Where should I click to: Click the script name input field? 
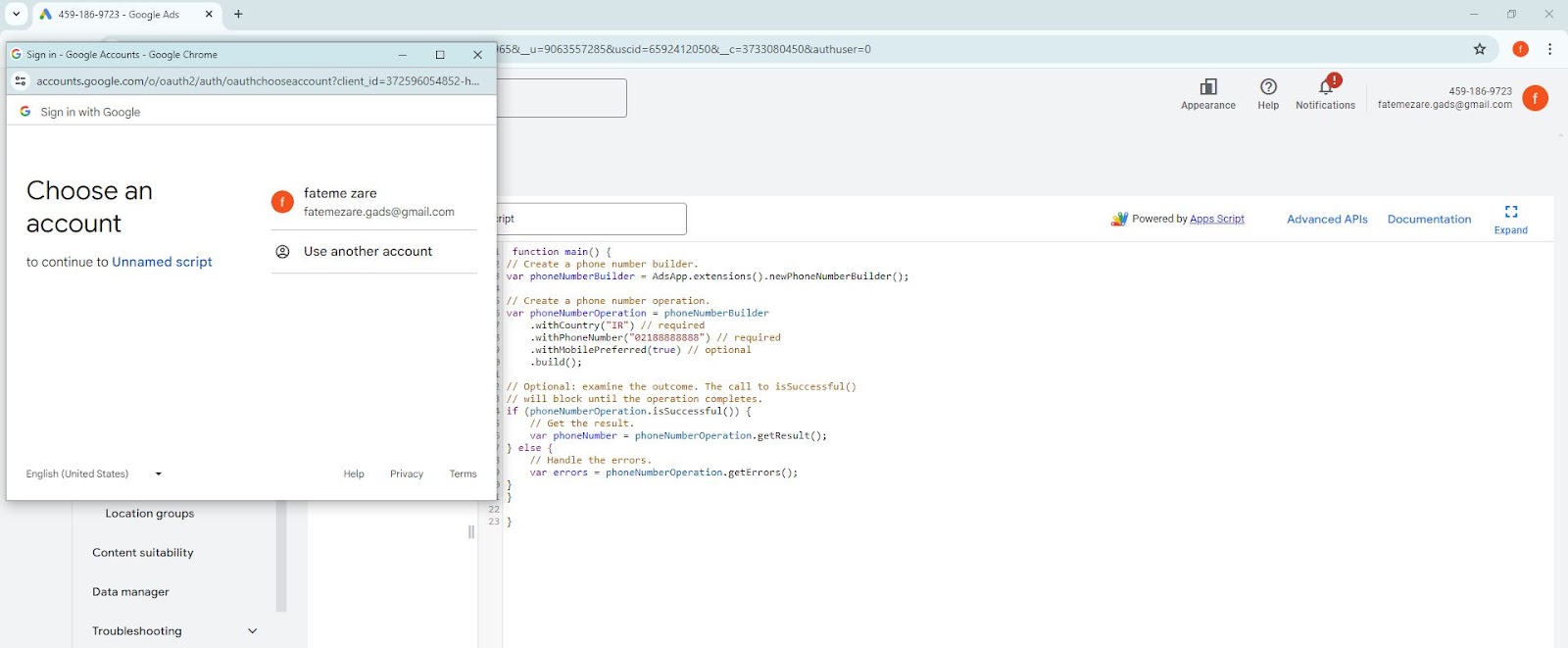tap(591, 219)
